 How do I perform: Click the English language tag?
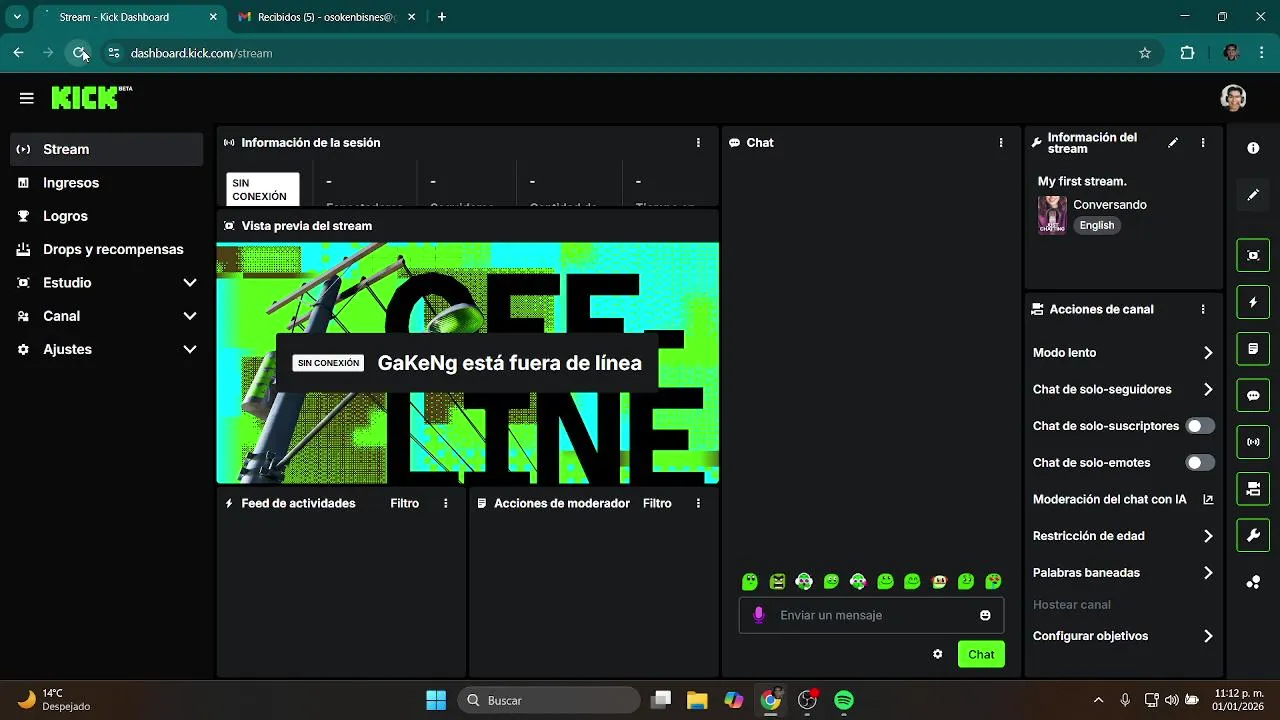pyautogui.click(x=1096, y=225)
